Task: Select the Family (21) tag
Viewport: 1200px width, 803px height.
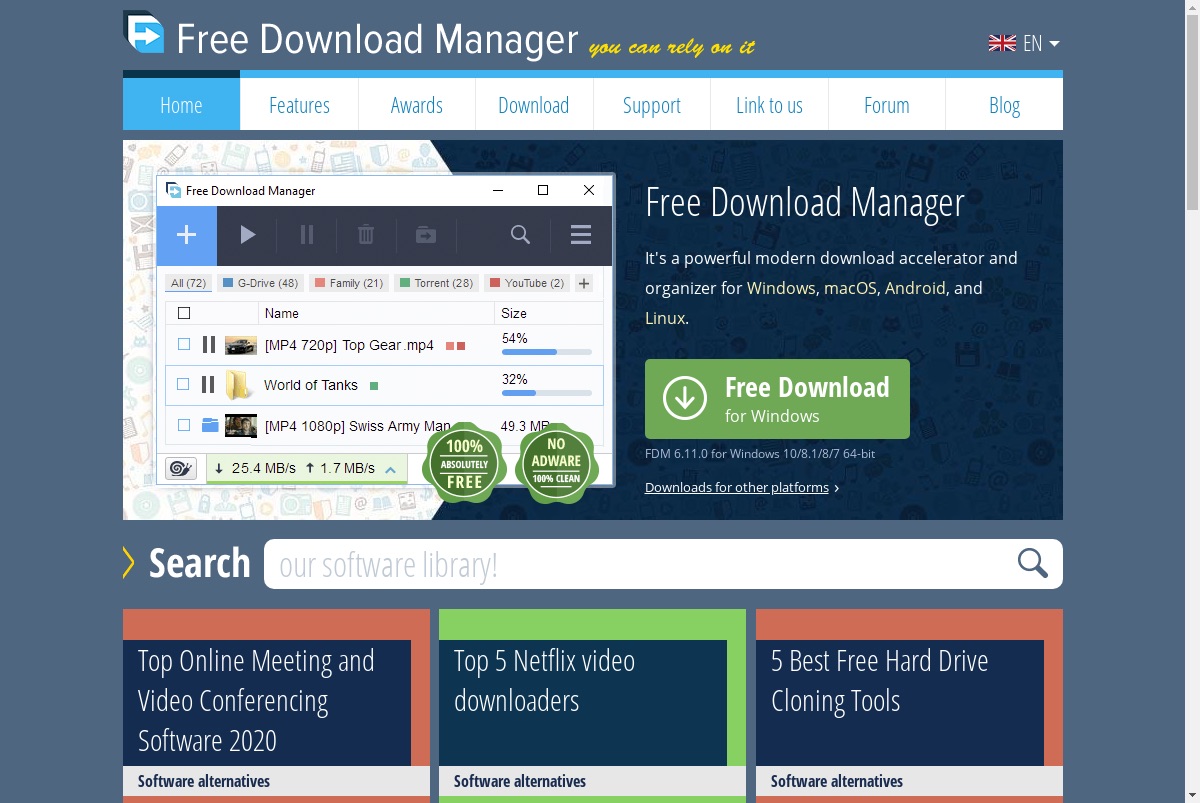Action: click(349, 283)
